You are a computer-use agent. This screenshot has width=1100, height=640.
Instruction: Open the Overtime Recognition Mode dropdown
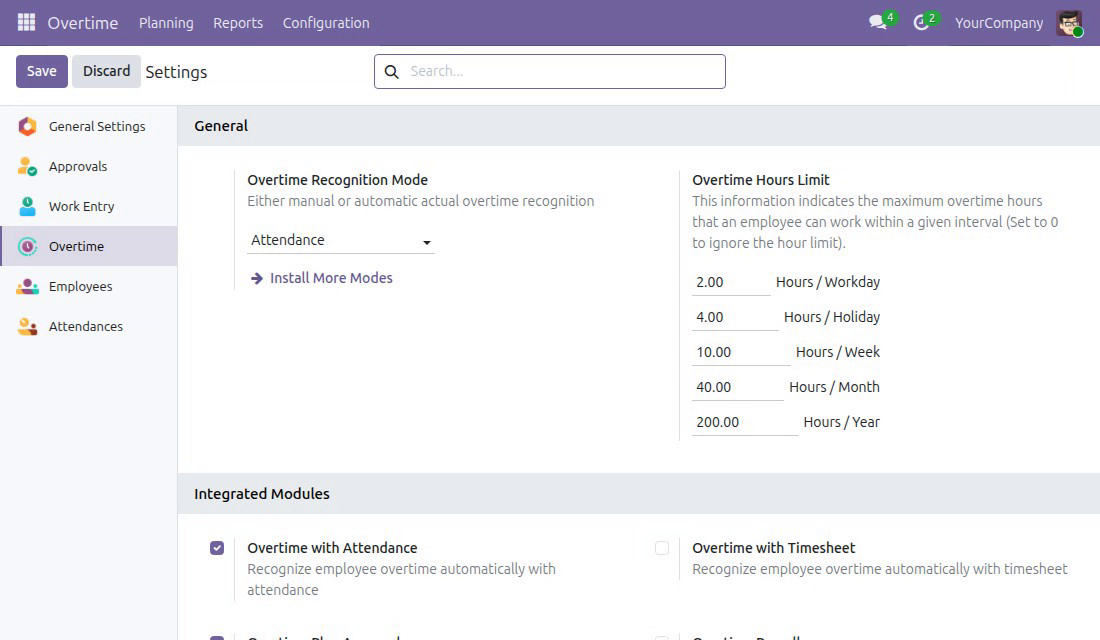point(341,241)
